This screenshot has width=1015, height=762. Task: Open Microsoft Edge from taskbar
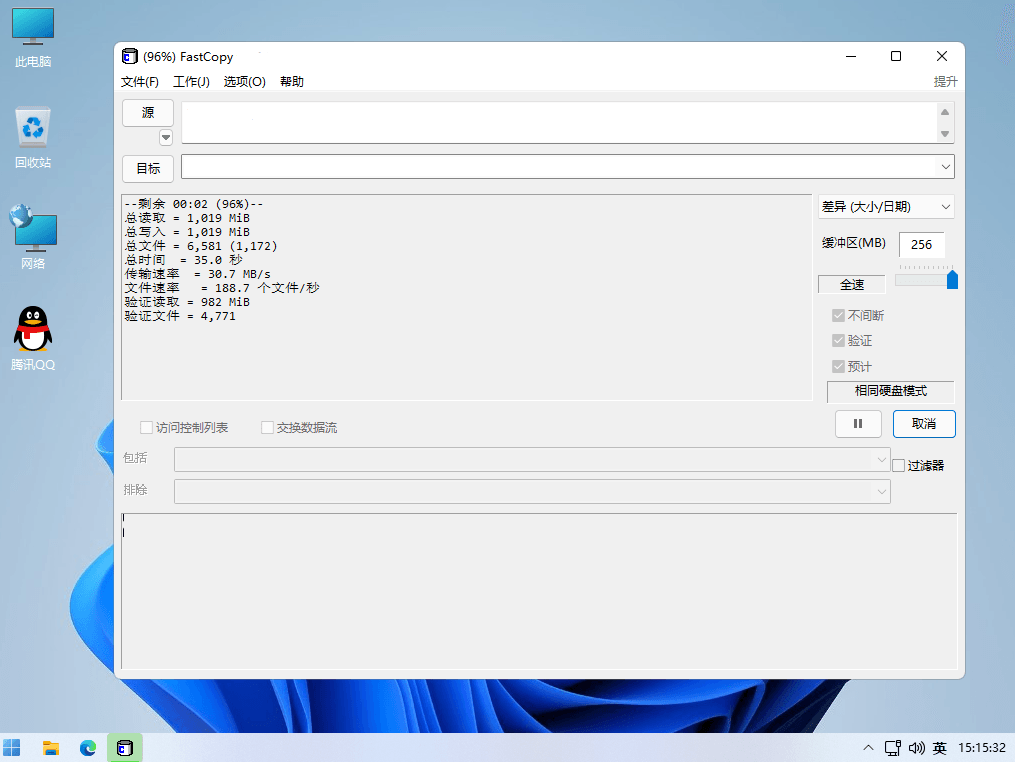(x=87, y=748)
